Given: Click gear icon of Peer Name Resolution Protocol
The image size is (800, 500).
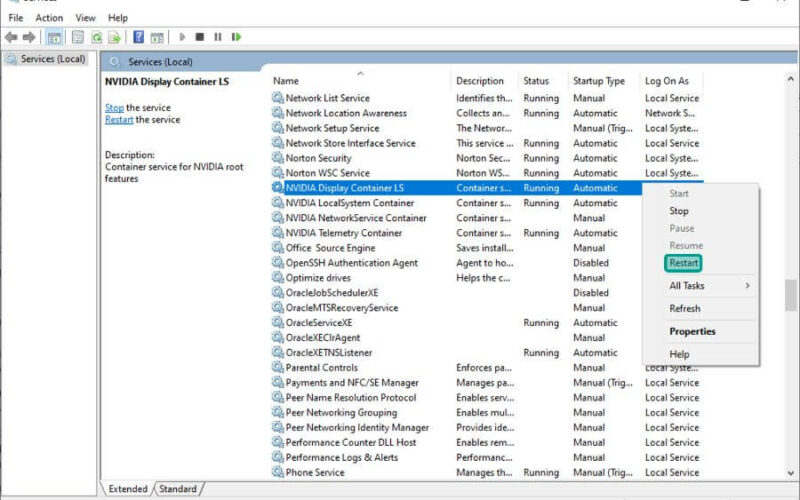Looking at the screenshot, I should tap(278, 397).
